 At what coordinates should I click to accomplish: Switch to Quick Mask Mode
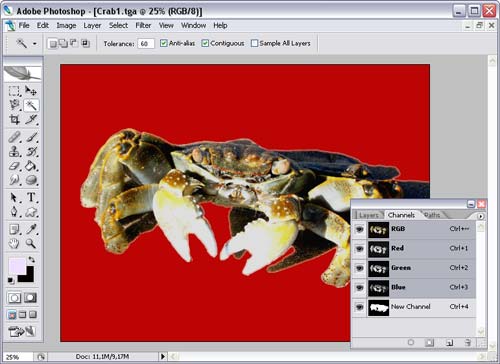tap(30, 297)
